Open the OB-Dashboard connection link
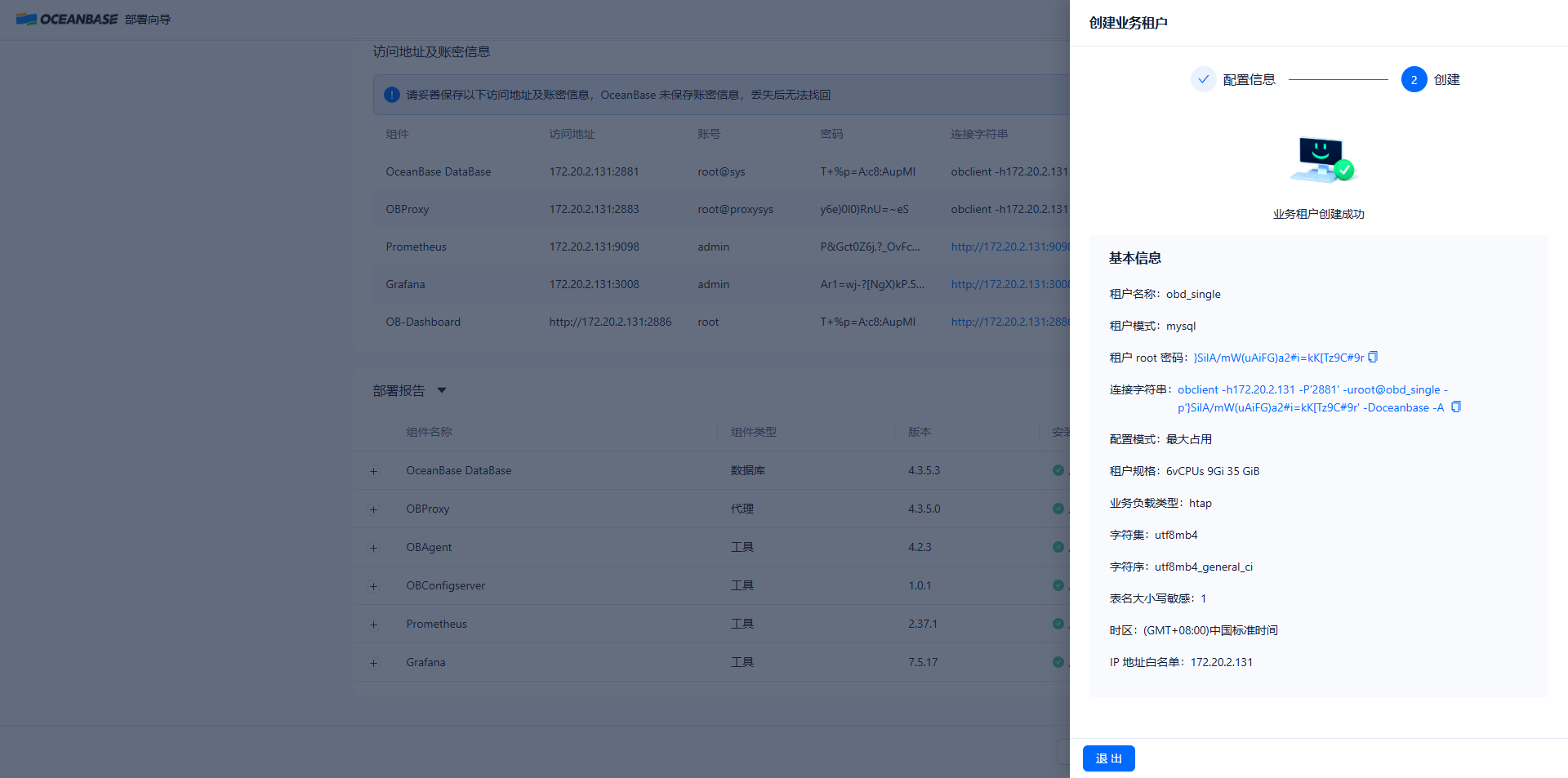 click(1010, 322)
